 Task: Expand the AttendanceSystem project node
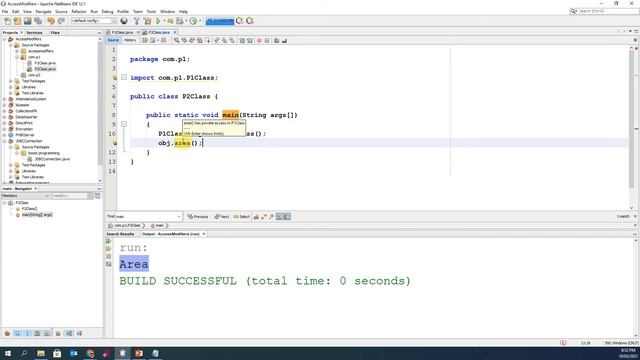[x=4, y=99]
